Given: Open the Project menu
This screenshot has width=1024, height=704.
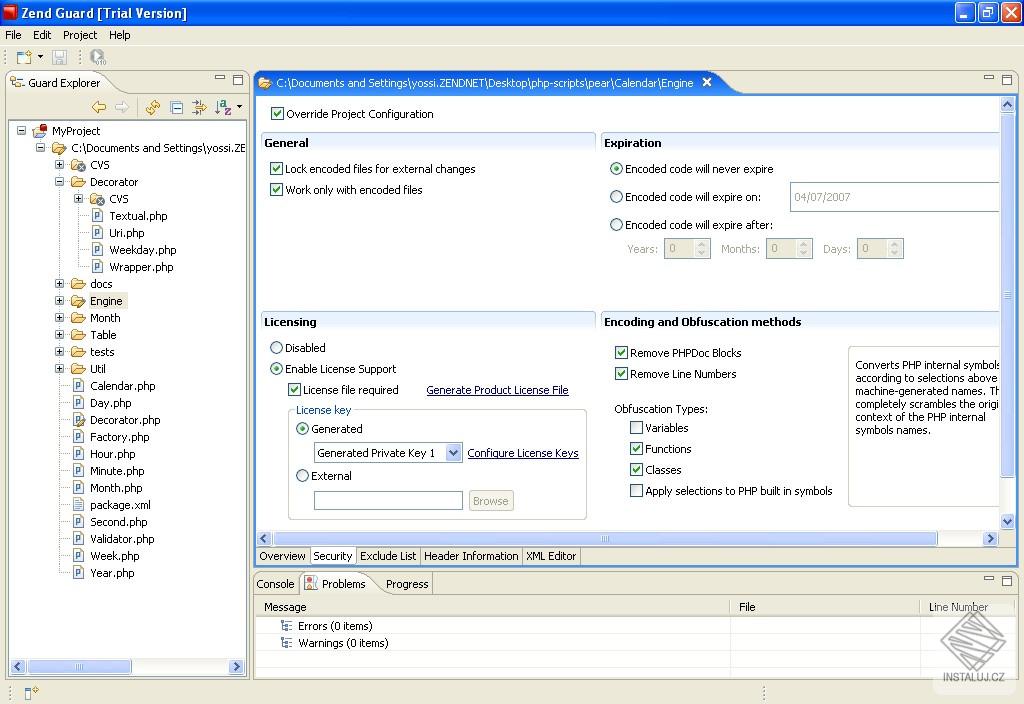Looking at the screenshot, I should tap(80, 35).
